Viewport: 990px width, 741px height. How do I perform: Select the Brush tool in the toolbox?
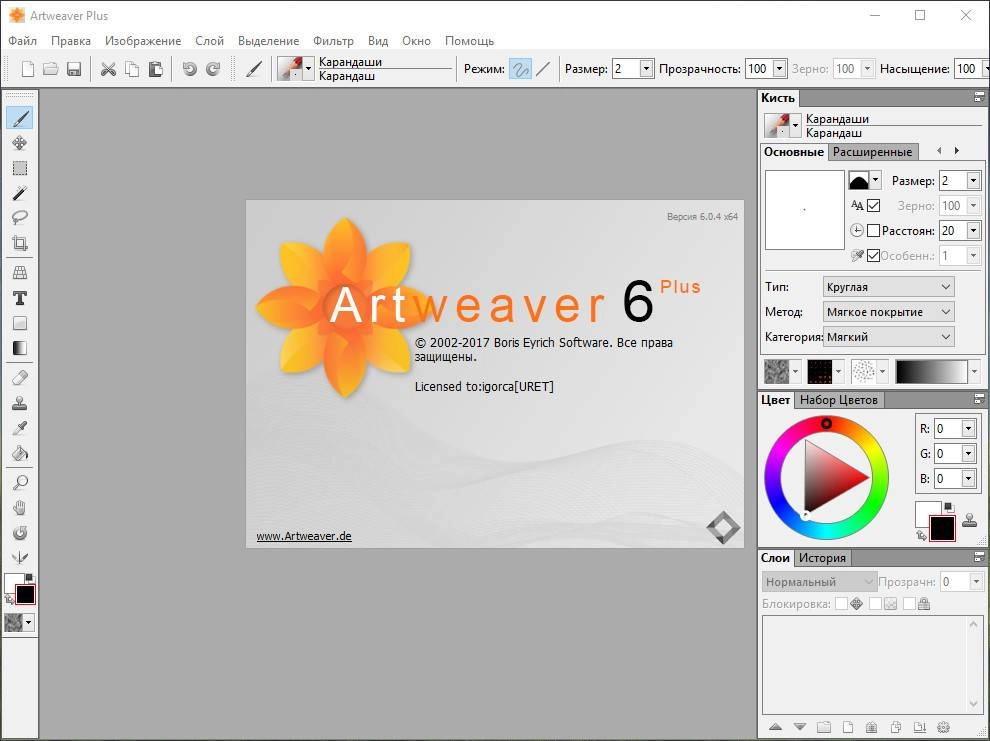tap(20, 118)
